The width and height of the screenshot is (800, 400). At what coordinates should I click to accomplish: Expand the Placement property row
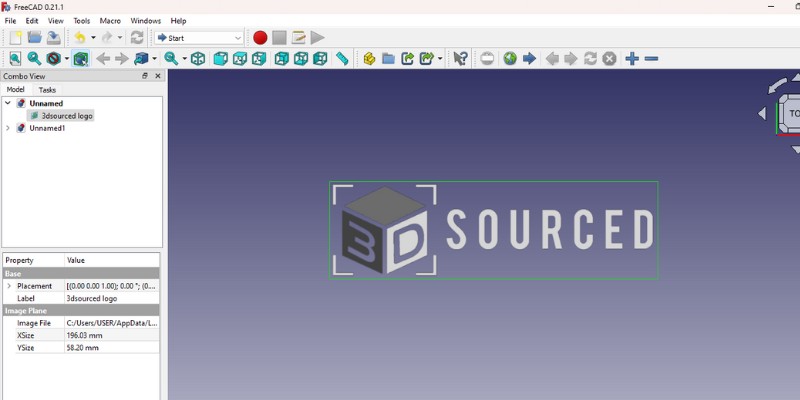[8, 286]
